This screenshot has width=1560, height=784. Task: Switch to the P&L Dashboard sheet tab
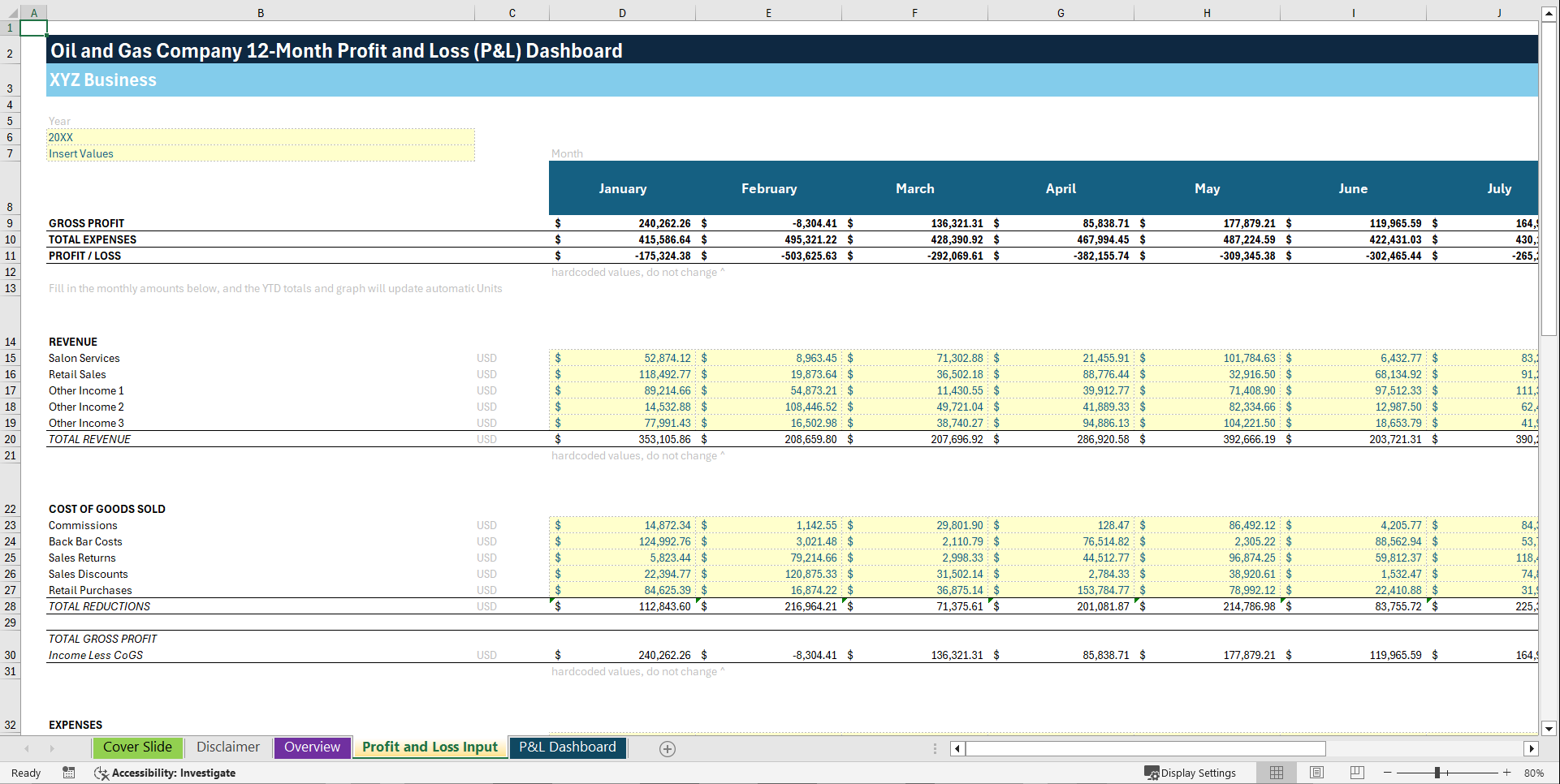[x=567, y=747]
